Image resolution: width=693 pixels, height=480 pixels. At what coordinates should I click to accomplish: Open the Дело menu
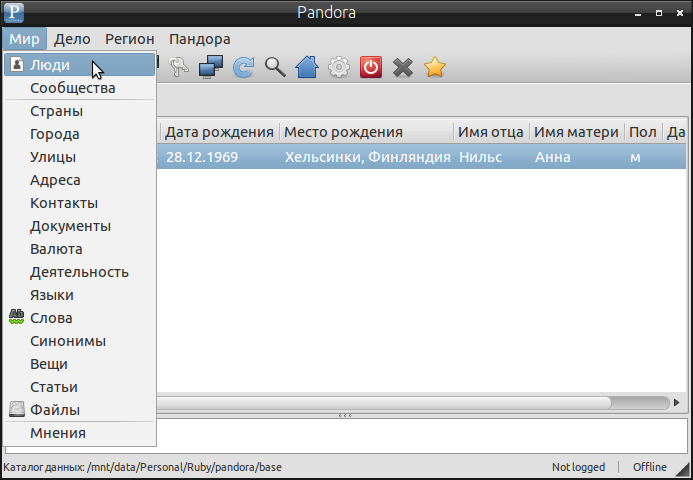(x=72, y=39)
